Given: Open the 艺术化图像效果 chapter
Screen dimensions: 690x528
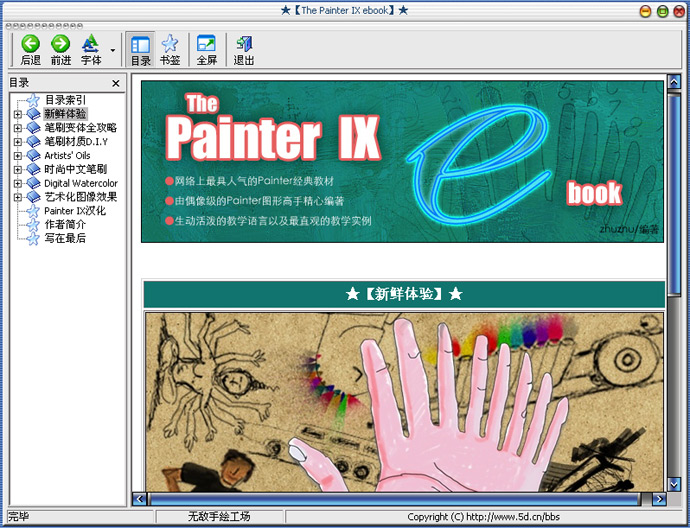Looking at the screenshot, I should click(81, 197).
